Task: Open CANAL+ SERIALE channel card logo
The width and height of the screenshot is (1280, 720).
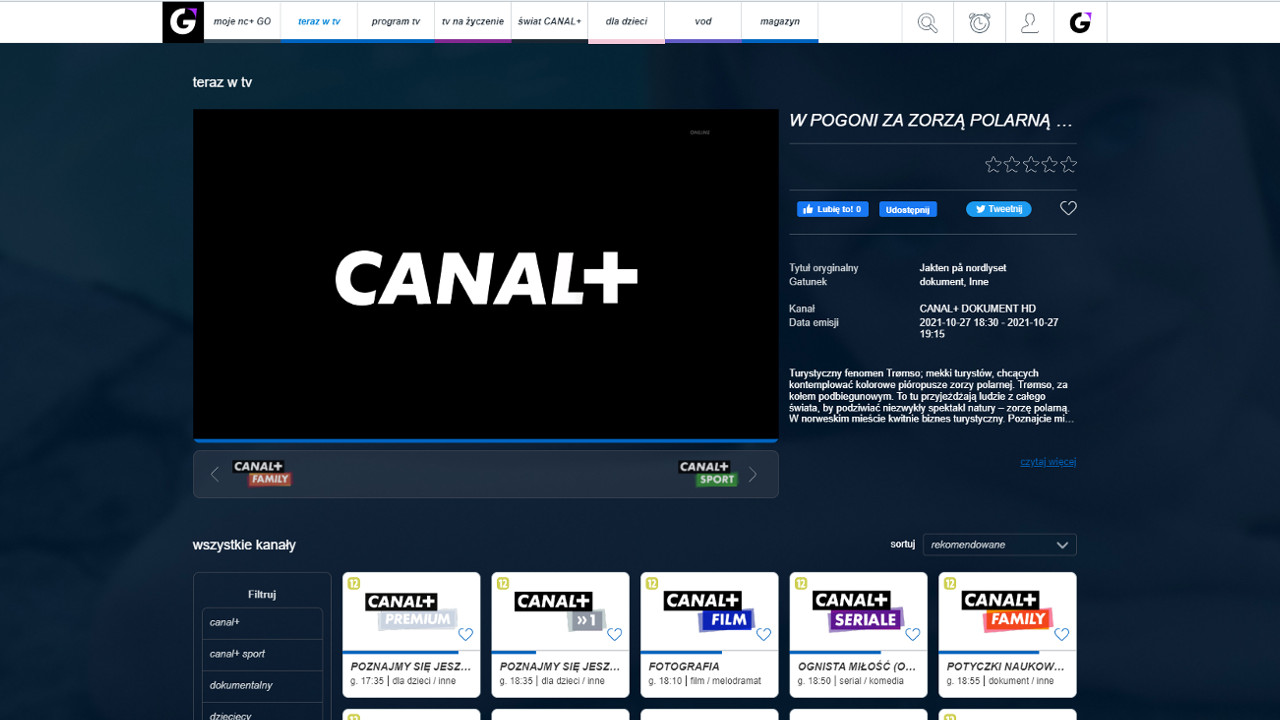Action: coord(858,612)
